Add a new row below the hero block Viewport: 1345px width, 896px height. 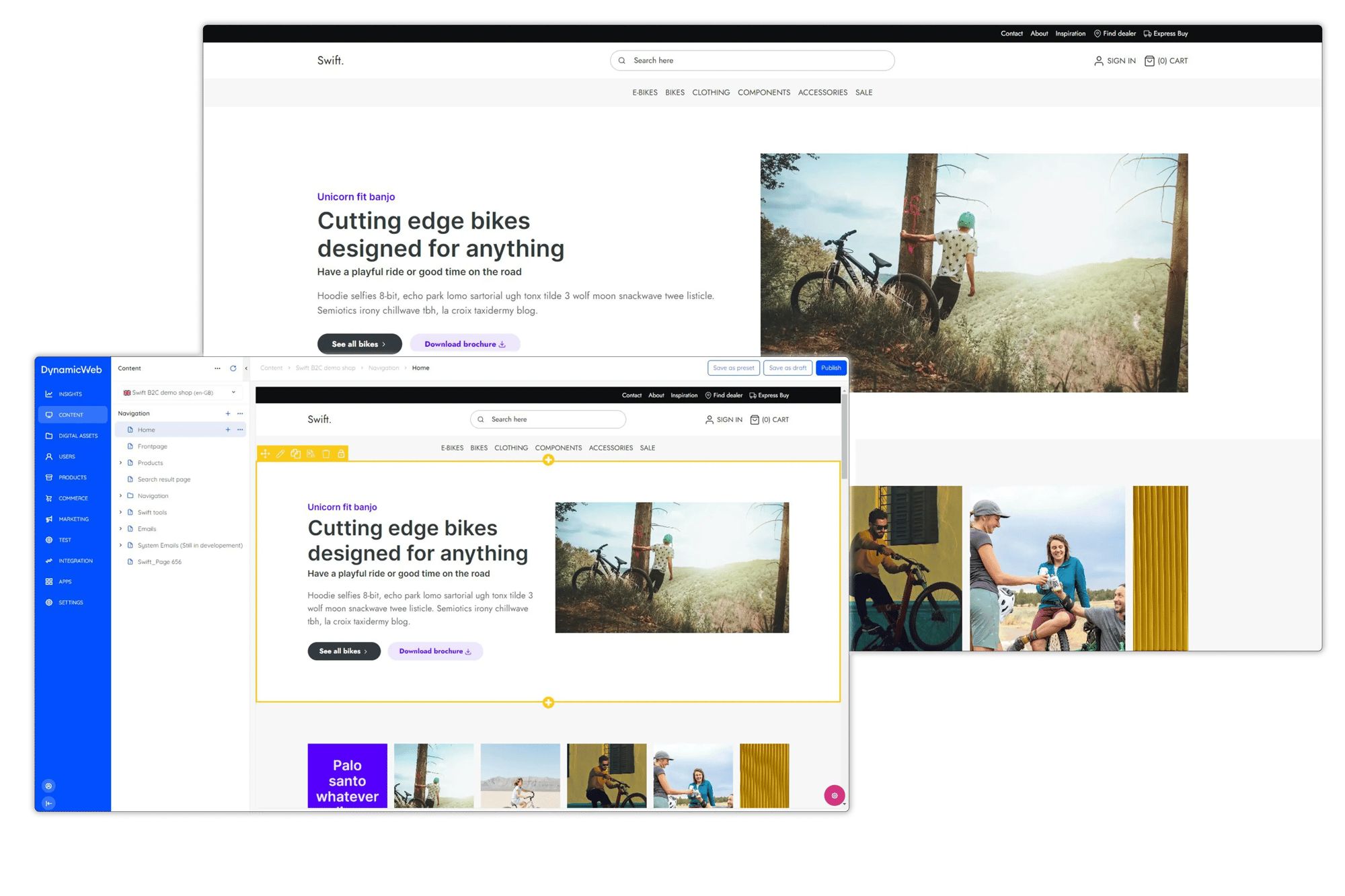point(549,703)
